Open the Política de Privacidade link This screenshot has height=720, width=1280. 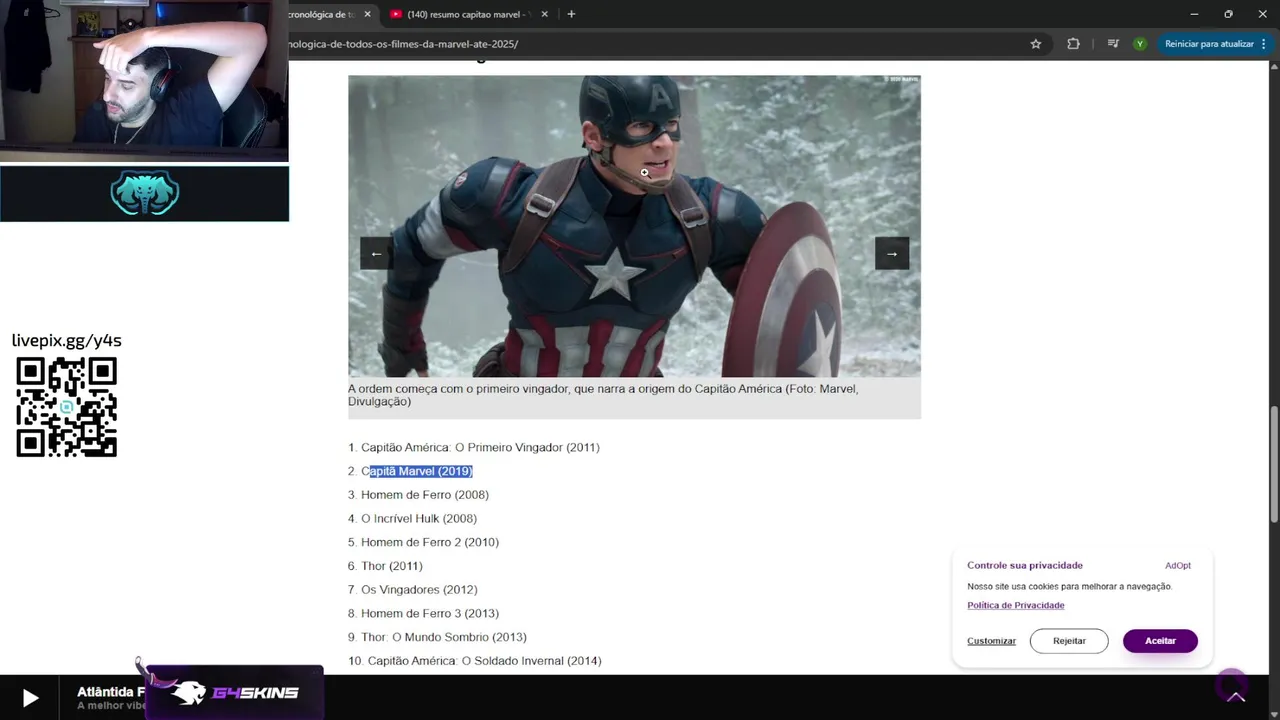(x=1015, y=605)
